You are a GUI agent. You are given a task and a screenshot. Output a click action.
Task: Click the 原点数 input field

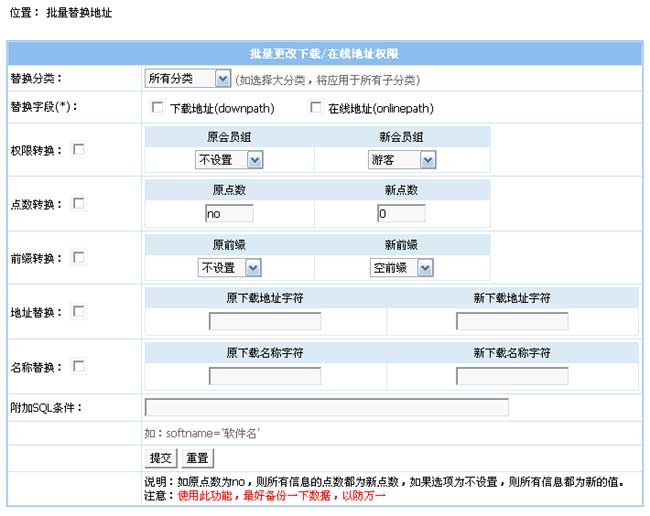229,213
